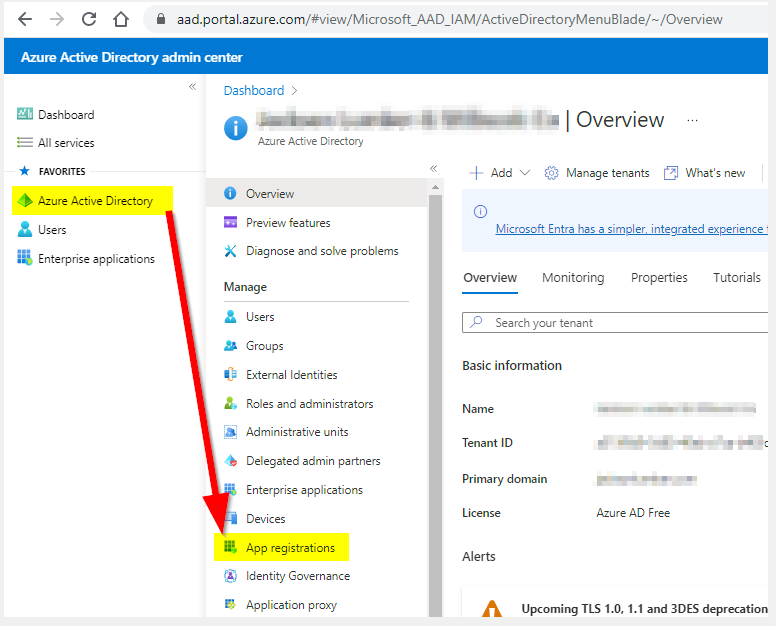Switch to the Monitoring tab
The width and height of the screenshot is (776, 626).
point(573,278)
